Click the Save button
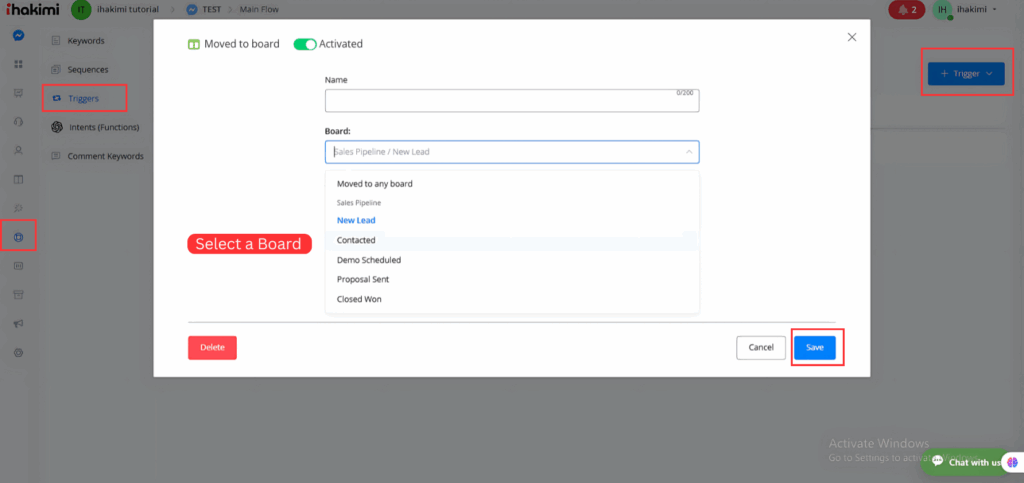 click(x=815, y=347)
